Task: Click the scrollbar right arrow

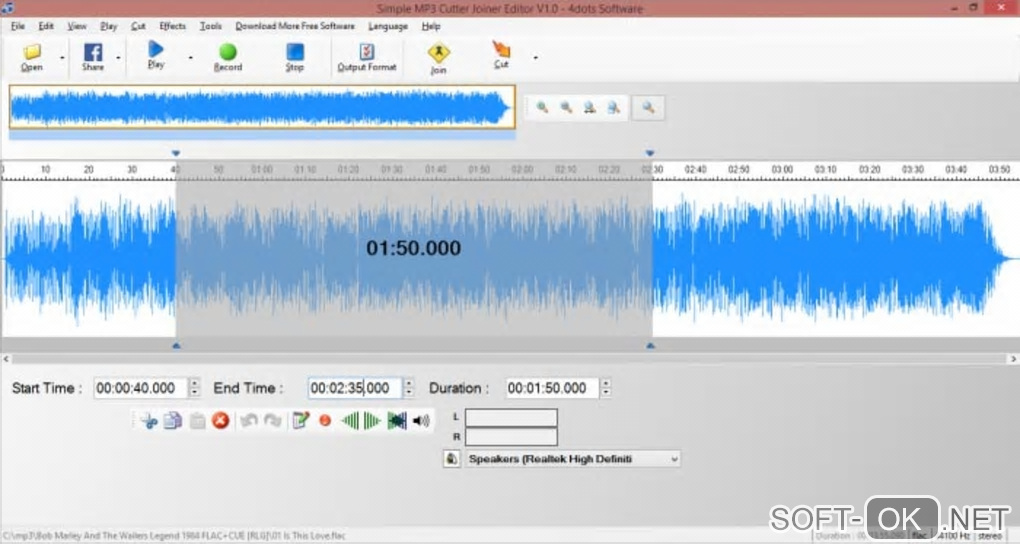Action: click(1013, 359)
